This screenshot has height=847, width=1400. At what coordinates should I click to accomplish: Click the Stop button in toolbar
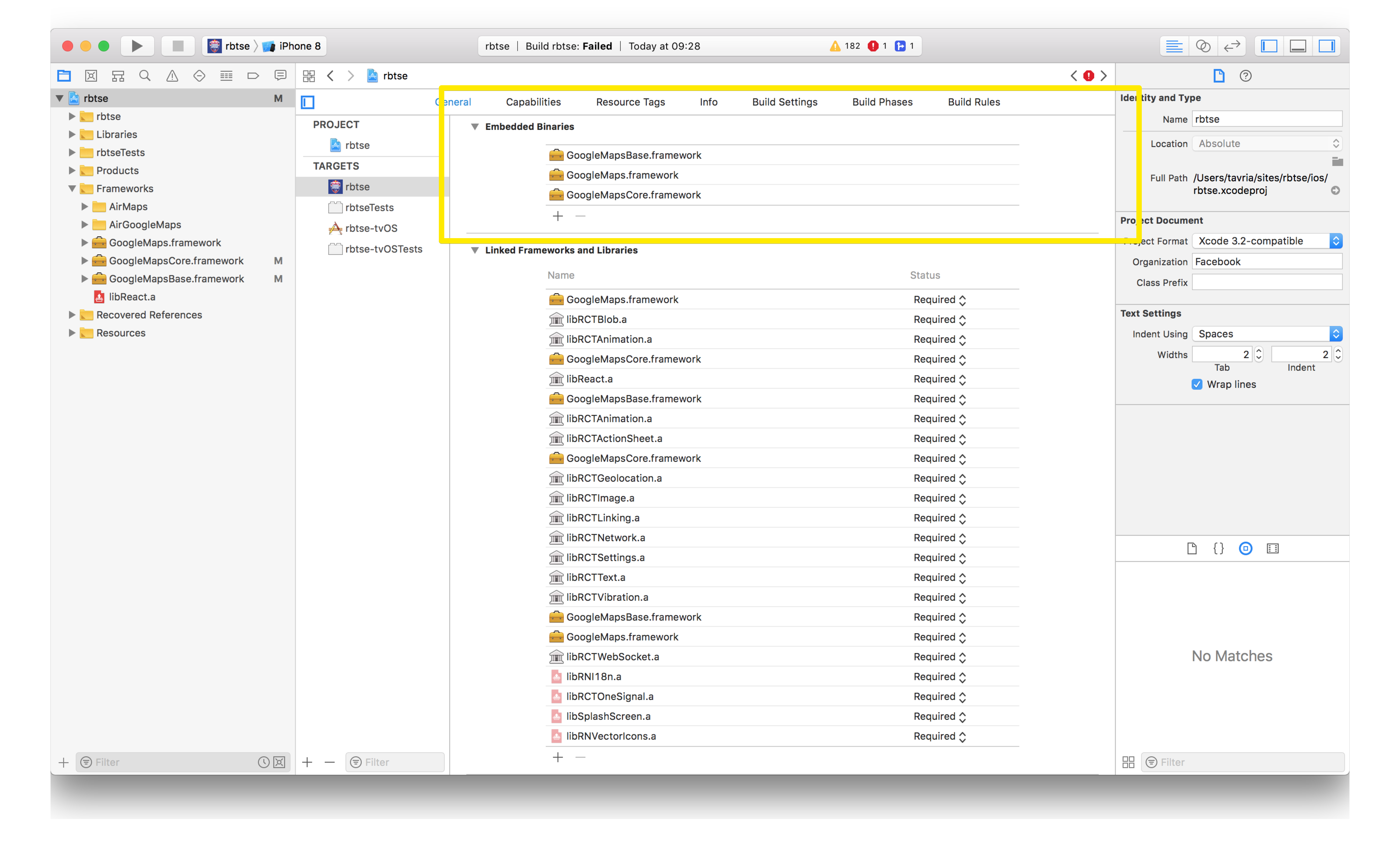tap(178, 46)
